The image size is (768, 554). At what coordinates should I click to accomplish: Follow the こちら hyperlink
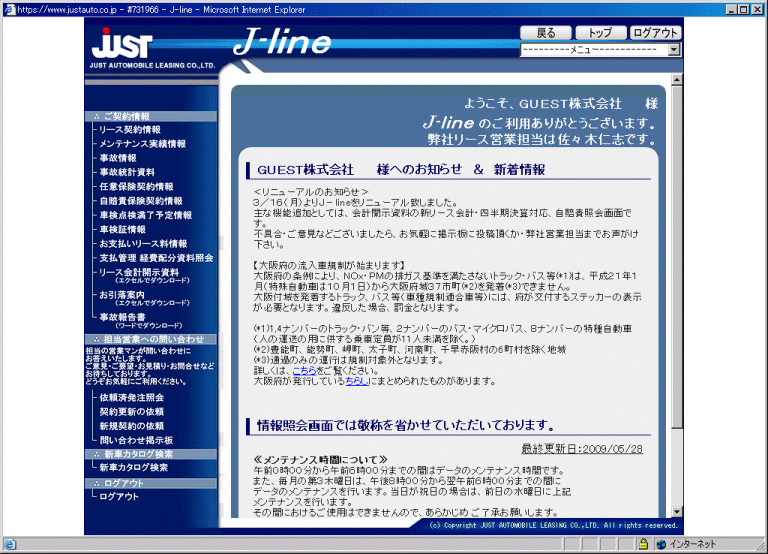pyautogui.click(x=304, y=371)
